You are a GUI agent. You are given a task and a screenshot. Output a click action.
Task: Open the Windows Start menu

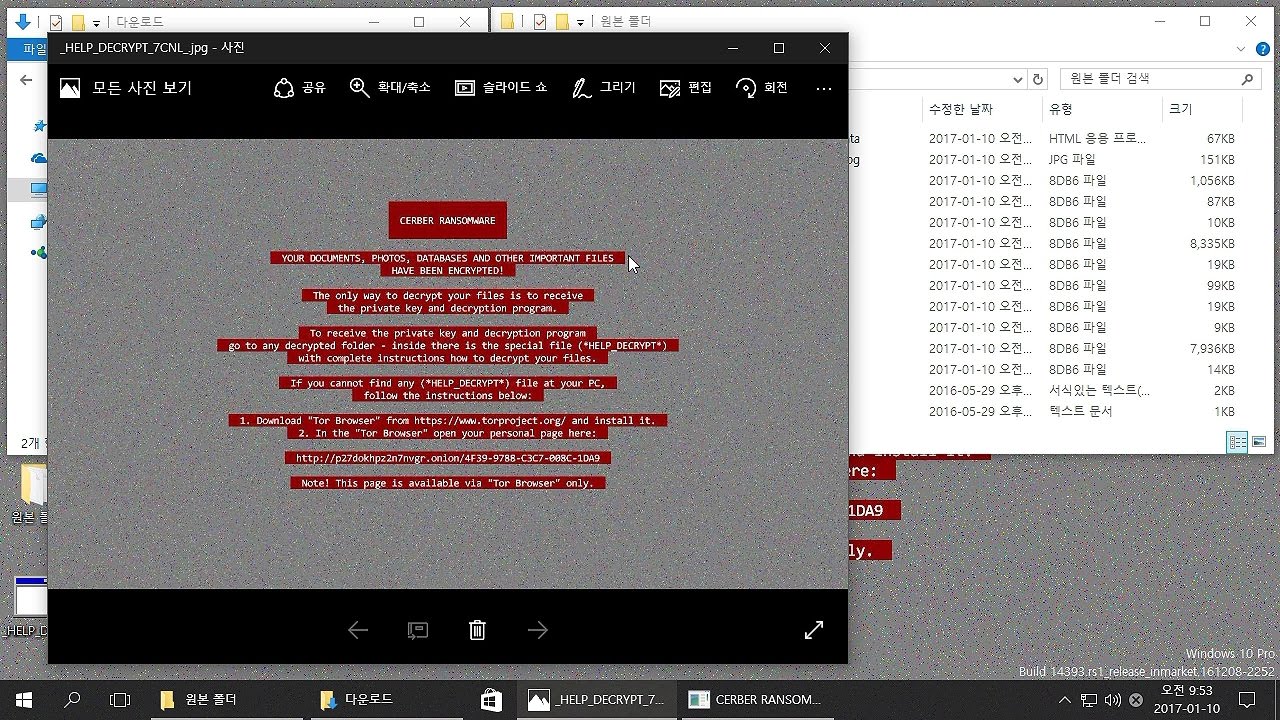(x=24, y=700)
